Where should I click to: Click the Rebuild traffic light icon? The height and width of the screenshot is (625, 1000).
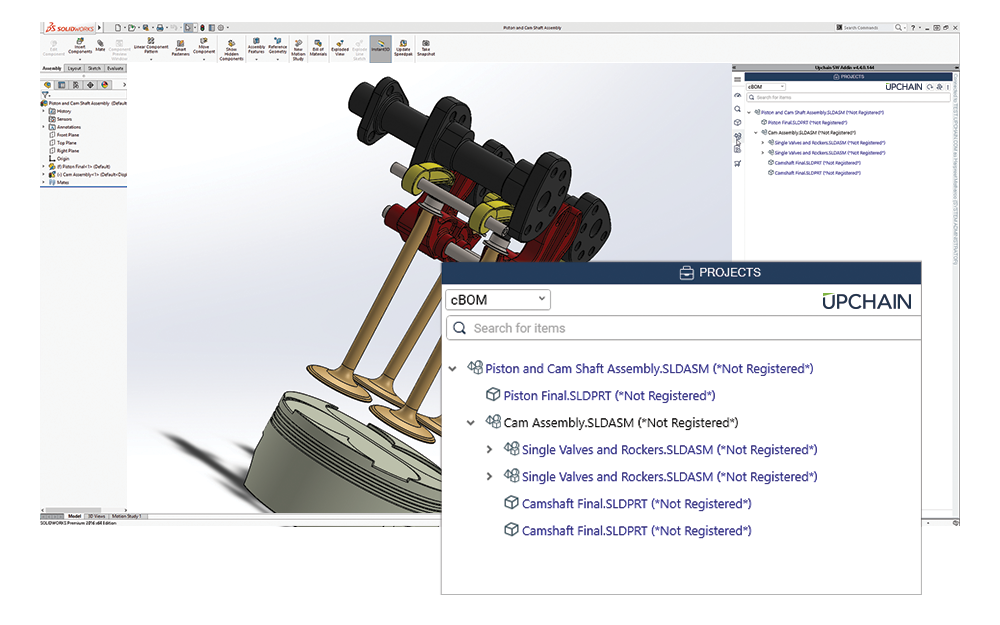(x=203, y=27)
